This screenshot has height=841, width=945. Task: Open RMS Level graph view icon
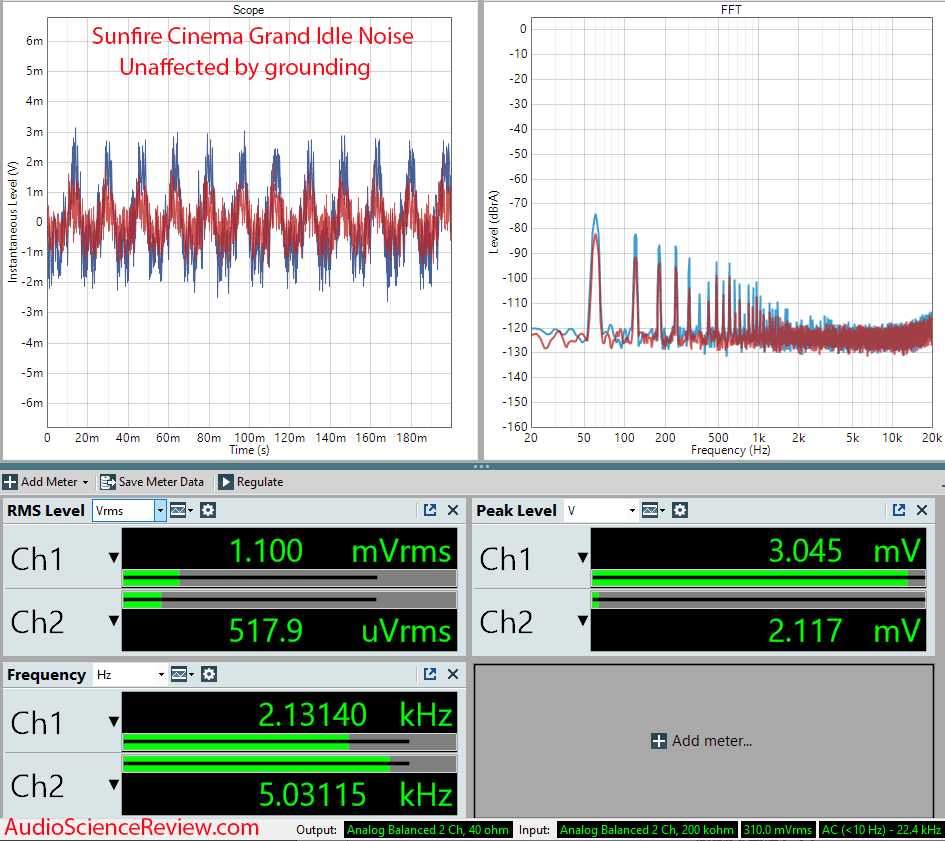pos(181,511)
